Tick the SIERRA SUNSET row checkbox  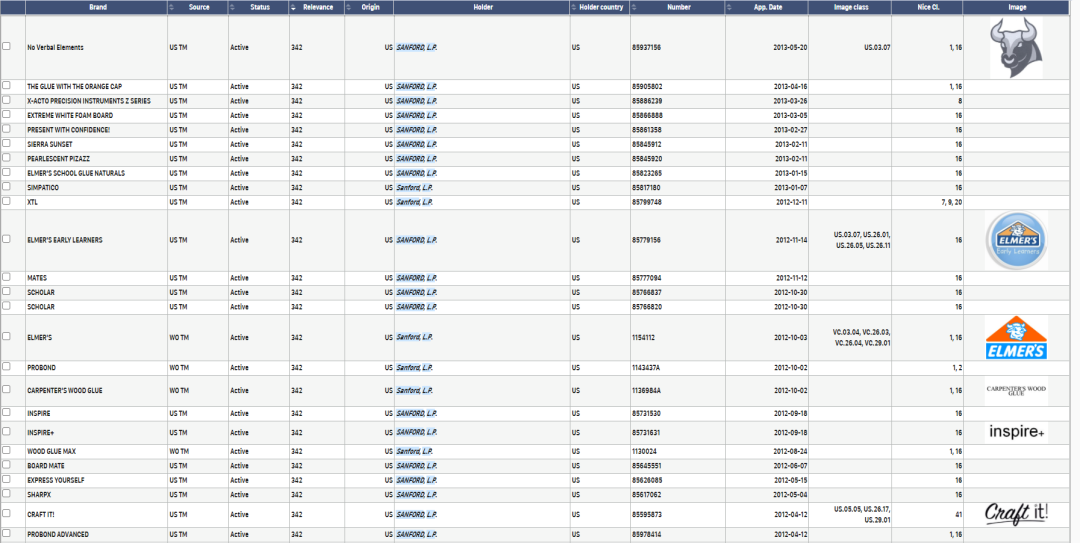pos(6,143)
